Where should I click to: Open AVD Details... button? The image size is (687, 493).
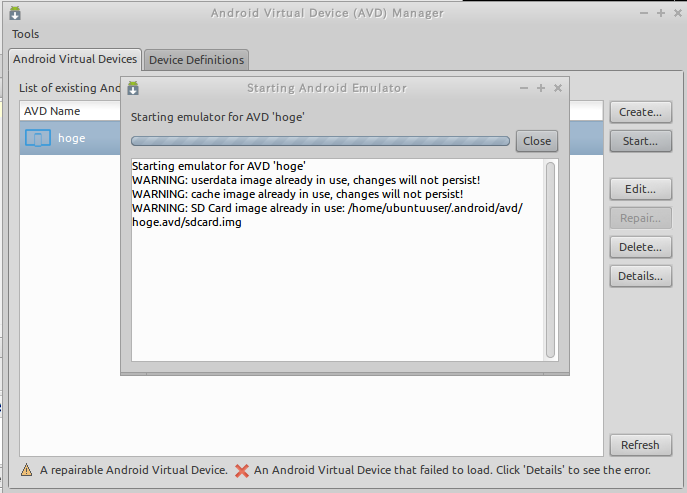pos(640,276)
